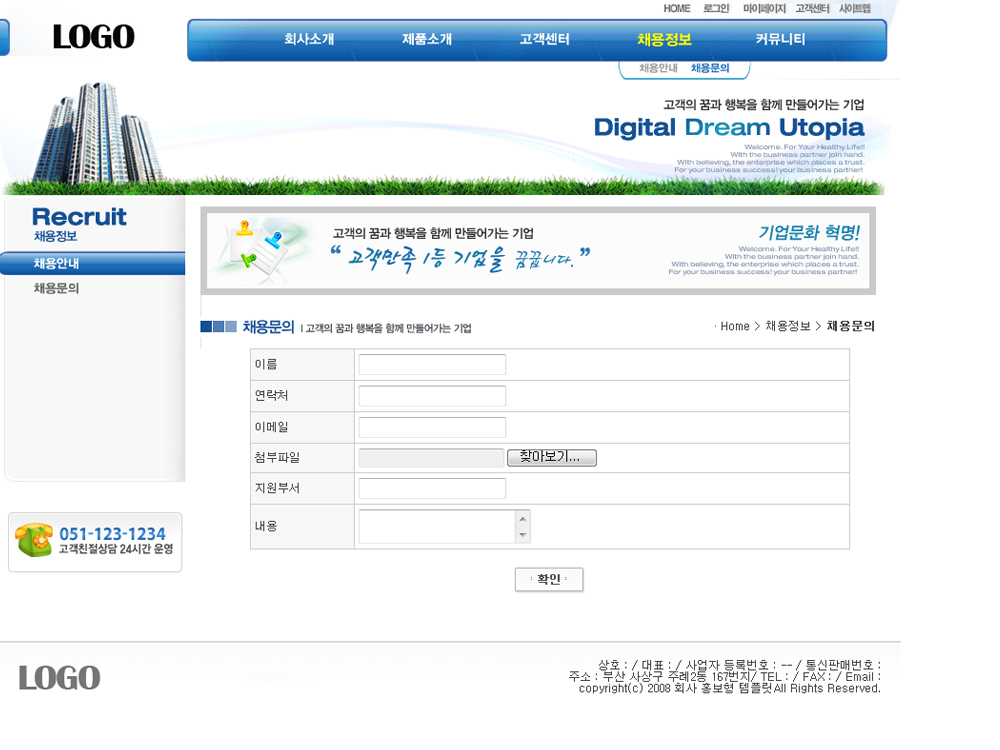The width and height of the screenshot is (1000, 750).
Task: Open the 제품소개 menu
Action: [x=427, y=40]
